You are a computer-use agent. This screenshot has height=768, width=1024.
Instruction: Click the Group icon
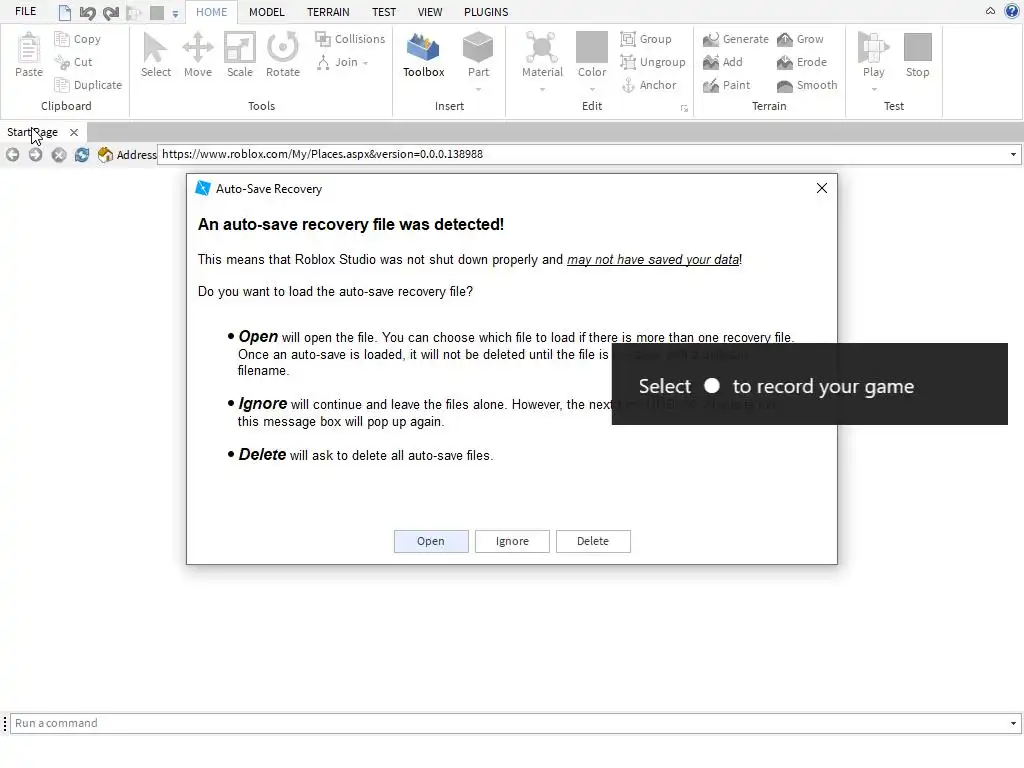(x=628, y=39)
